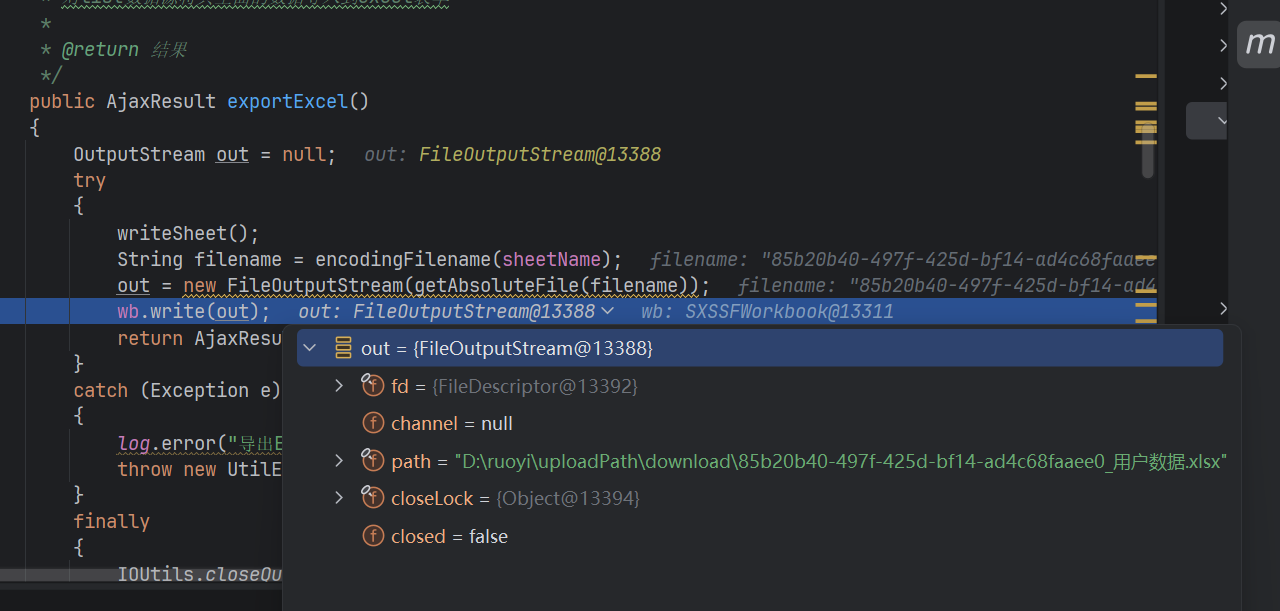Click the inline hint 'wb: SXSSFWorkbook@13311'
This screenshot has height=611, width=1280.
click(x=767, y=312)
